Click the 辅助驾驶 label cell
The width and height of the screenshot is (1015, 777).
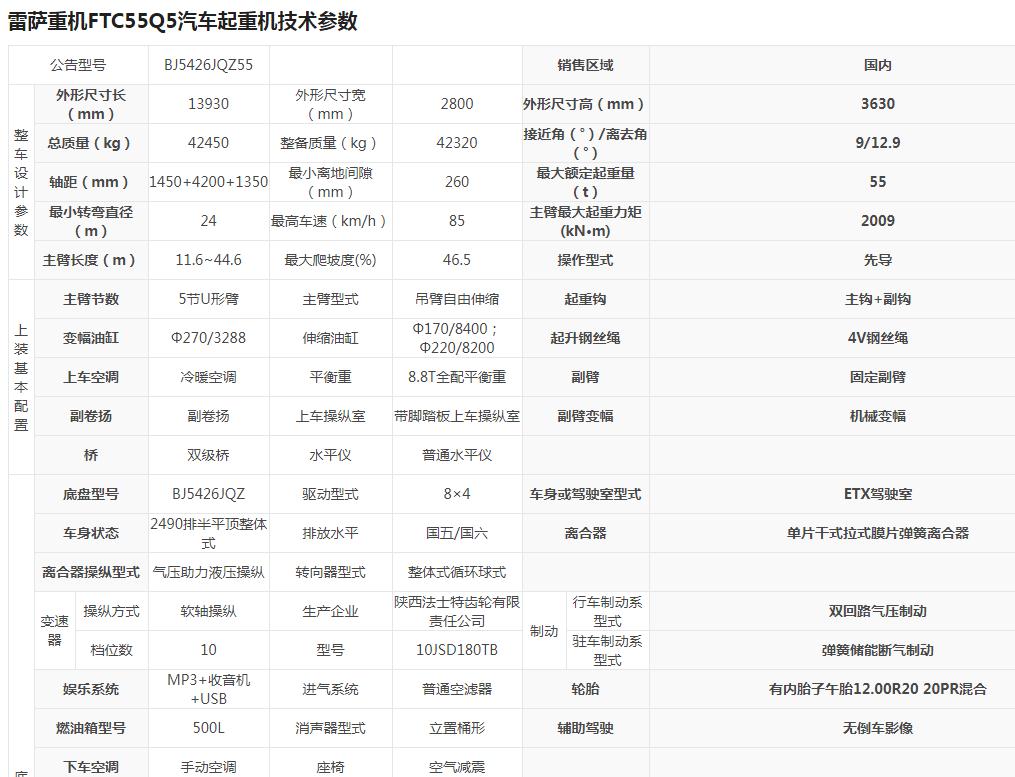point(585,728)
